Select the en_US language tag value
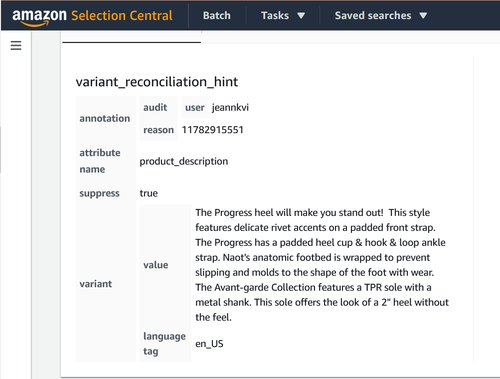500x379 pixels. pos(209,344)
